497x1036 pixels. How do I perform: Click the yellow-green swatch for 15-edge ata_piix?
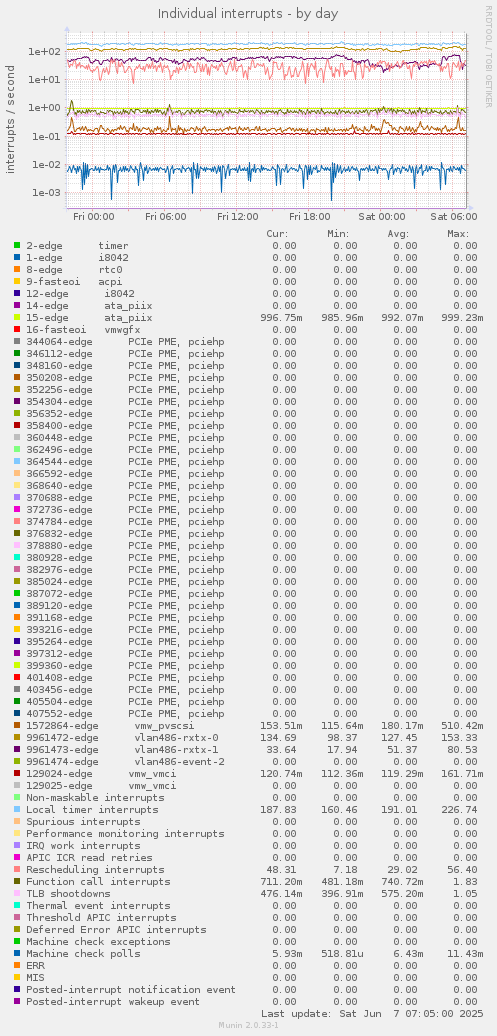point(17,317)
